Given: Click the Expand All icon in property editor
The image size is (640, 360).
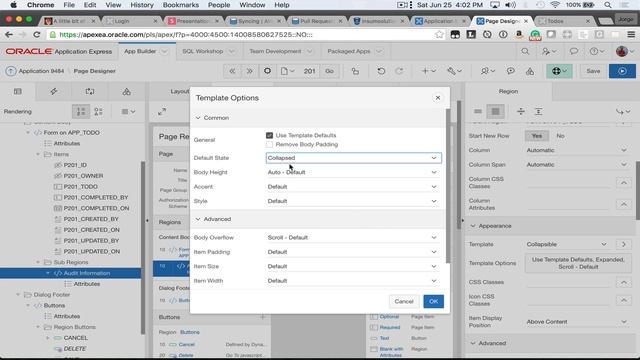Looking at the screenshot, I should pyautogui.click(x=538, y=111).
